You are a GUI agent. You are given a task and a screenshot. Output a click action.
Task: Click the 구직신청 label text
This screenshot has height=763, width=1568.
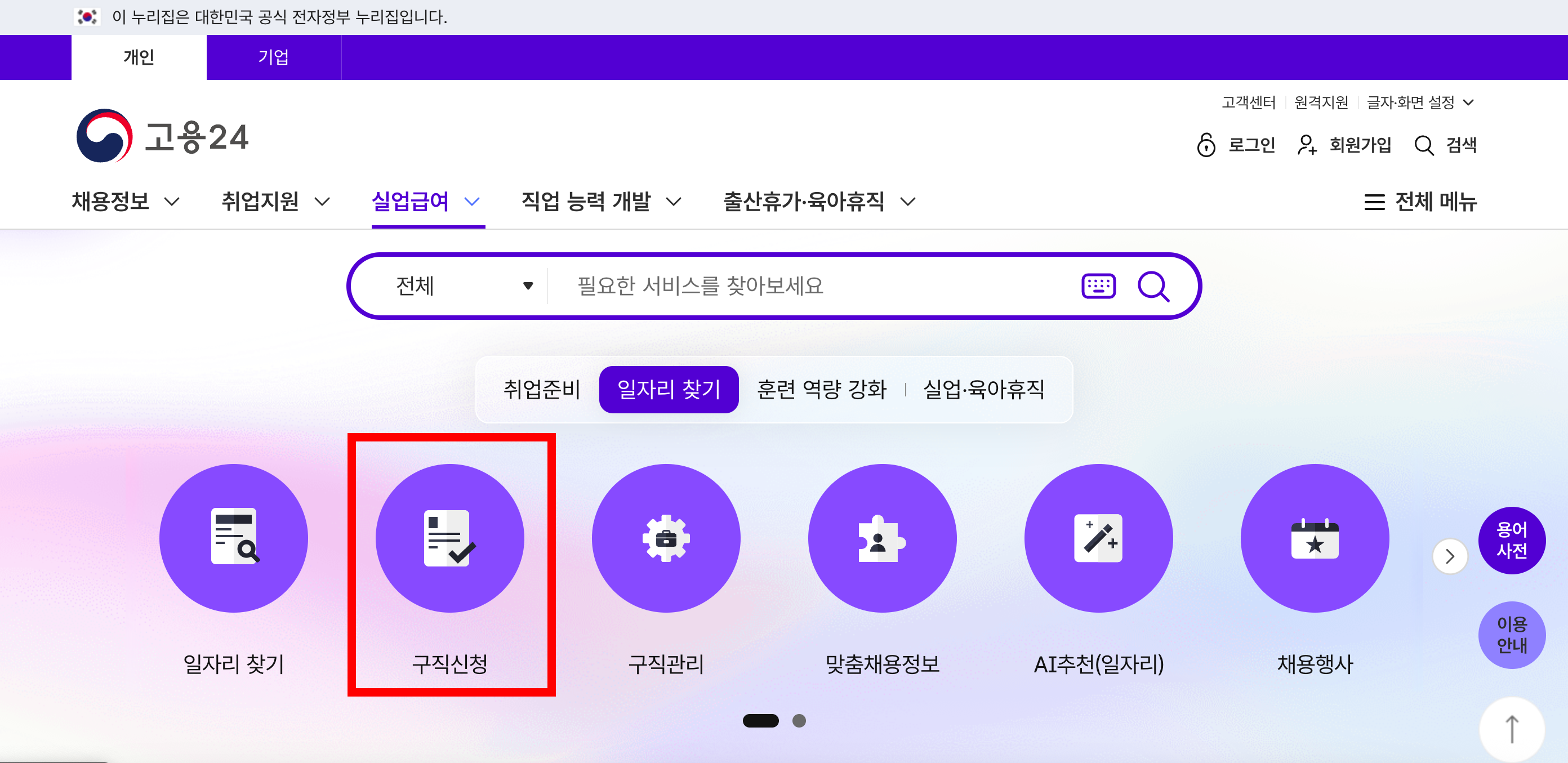450,664
